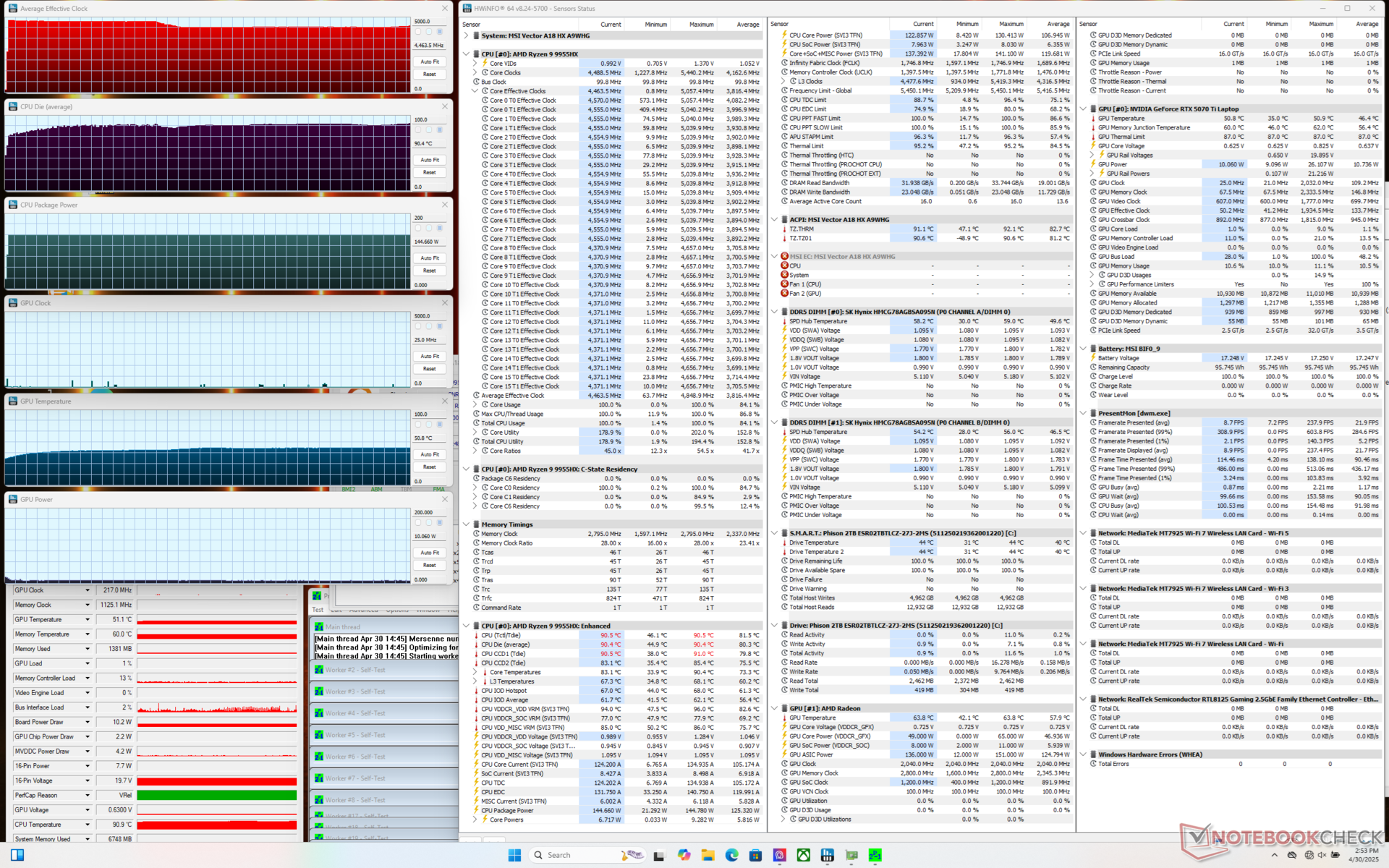
Task: Open GPU-Z taskbar icon
Action: tap(851, 855)
